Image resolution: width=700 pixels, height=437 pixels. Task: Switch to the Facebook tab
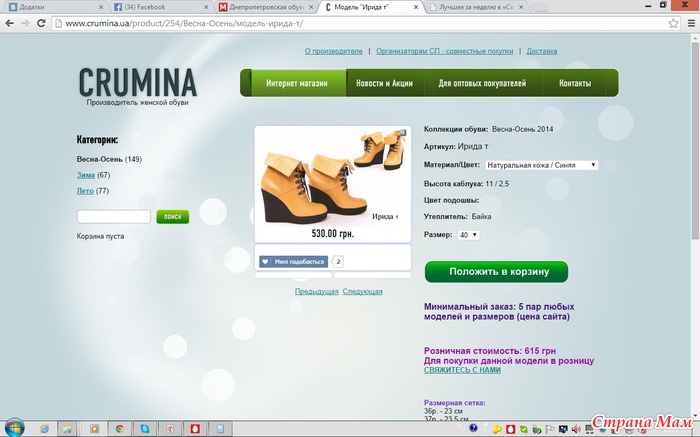point(161,7)
